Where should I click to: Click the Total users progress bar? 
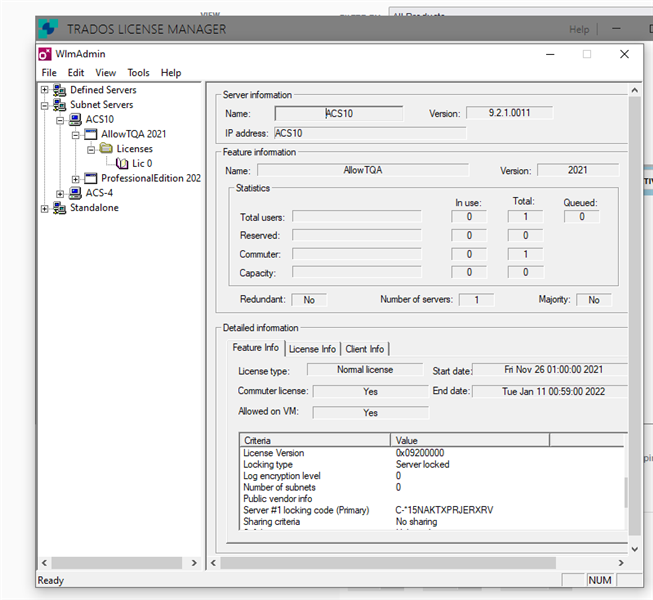click(357, 217)
